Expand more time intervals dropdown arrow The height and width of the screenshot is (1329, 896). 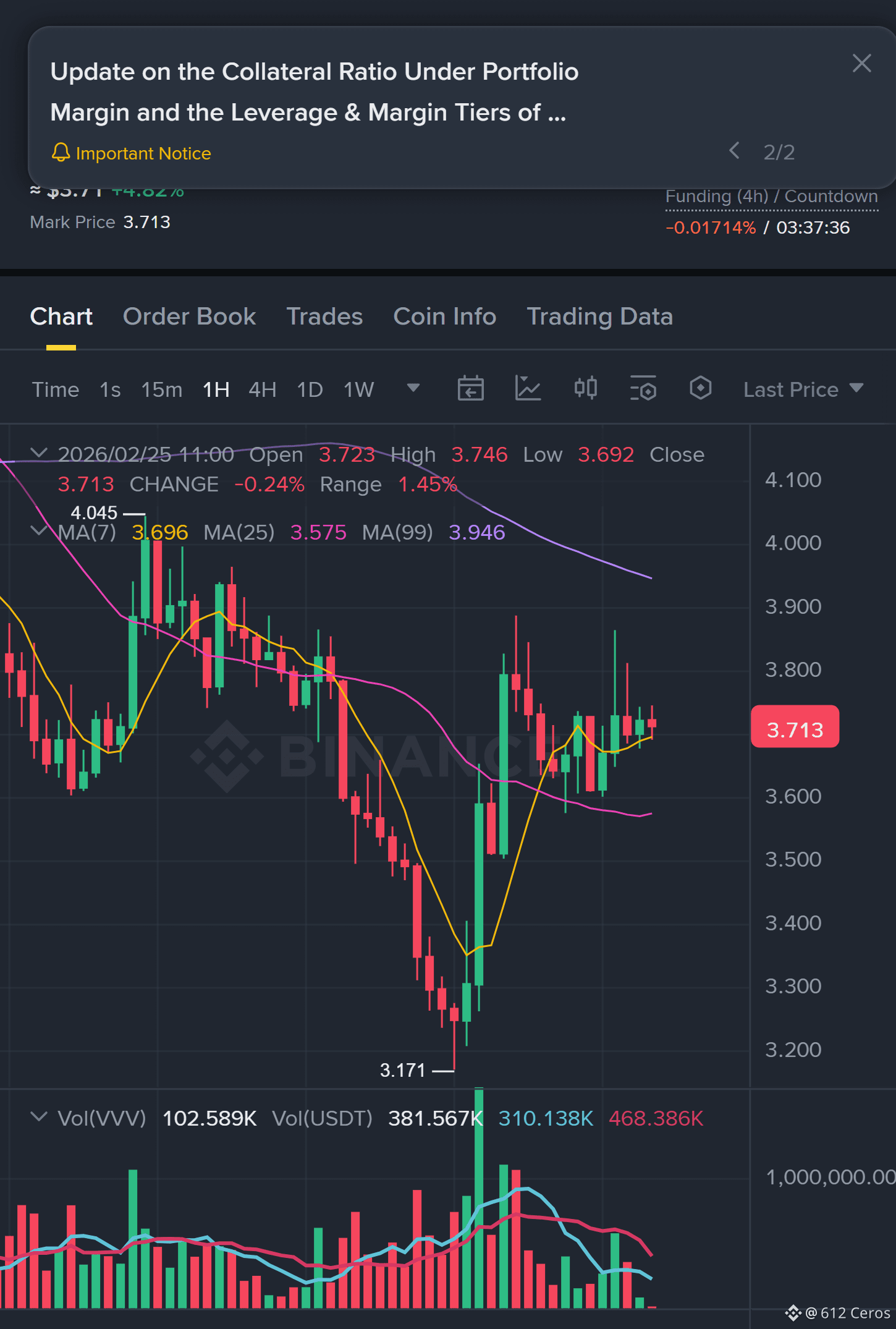[413, 388]
